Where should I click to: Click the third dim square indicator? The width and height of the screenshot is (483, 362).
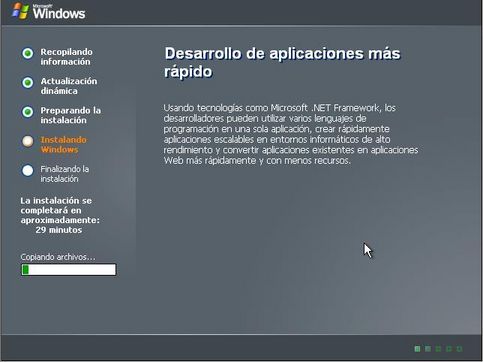click(x=438, y=349)
